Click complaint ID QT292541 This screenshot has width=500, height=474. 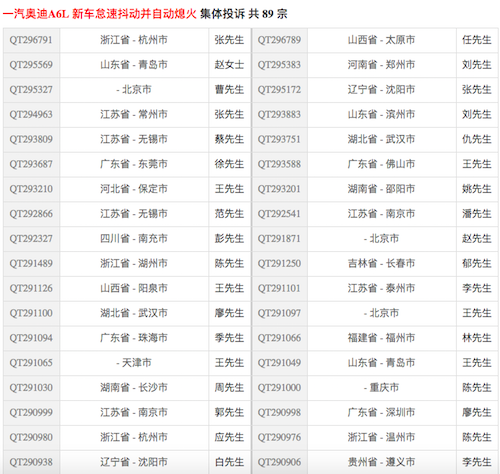click(279, 214)
